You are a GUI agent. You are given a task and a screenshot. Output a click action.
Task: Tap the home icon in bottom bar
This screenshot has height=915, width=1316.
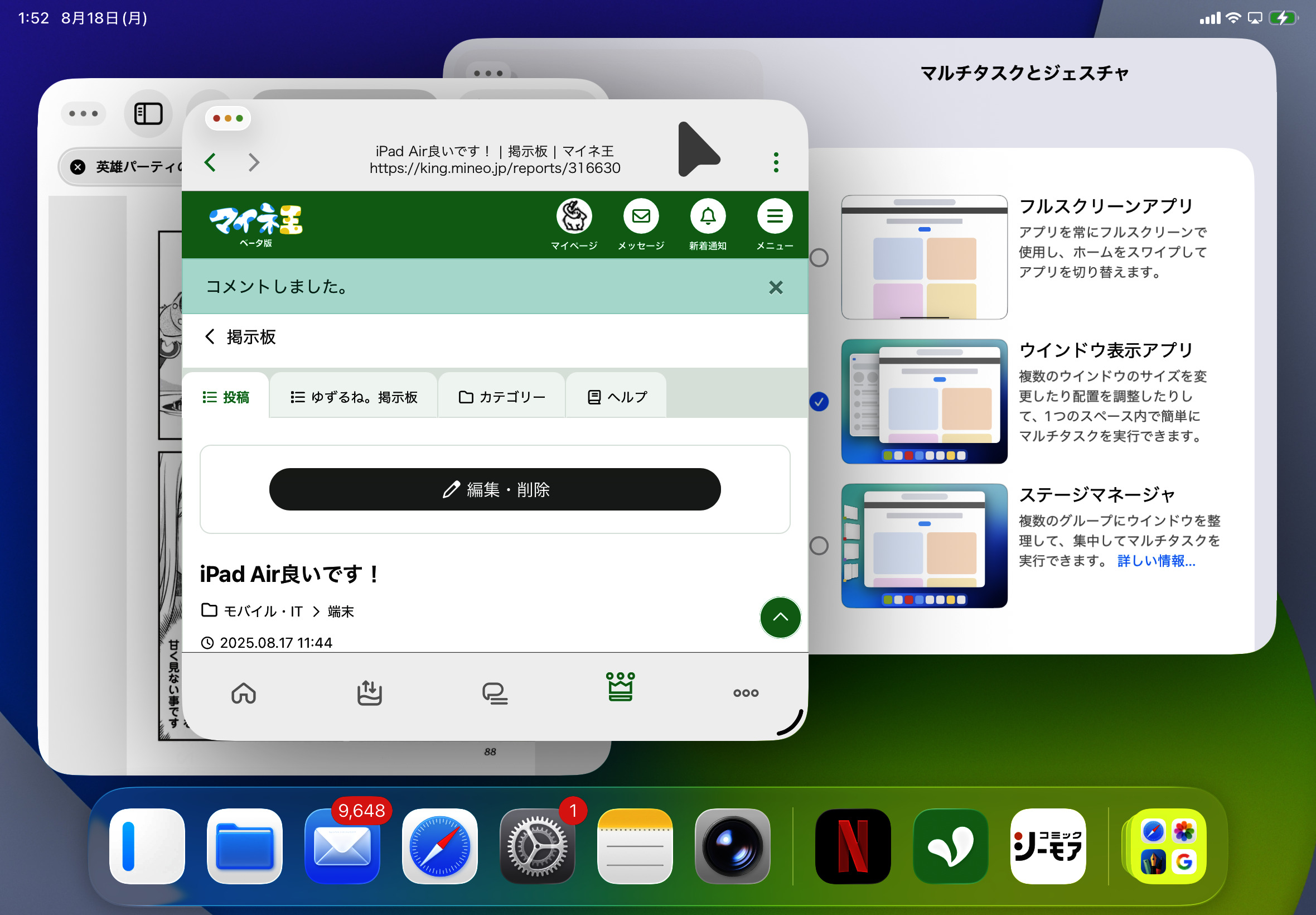coord(244,692)
